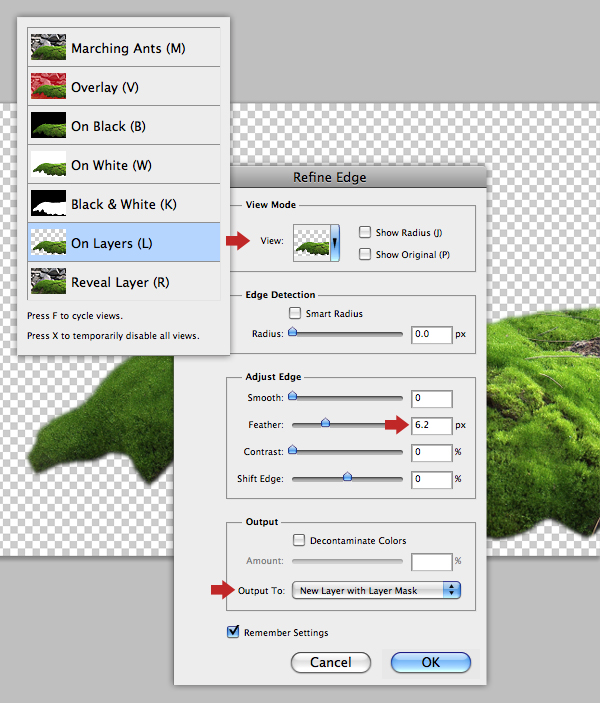
Task: Open the View mode preview dropdown
Action: click(x=316, y=243)
